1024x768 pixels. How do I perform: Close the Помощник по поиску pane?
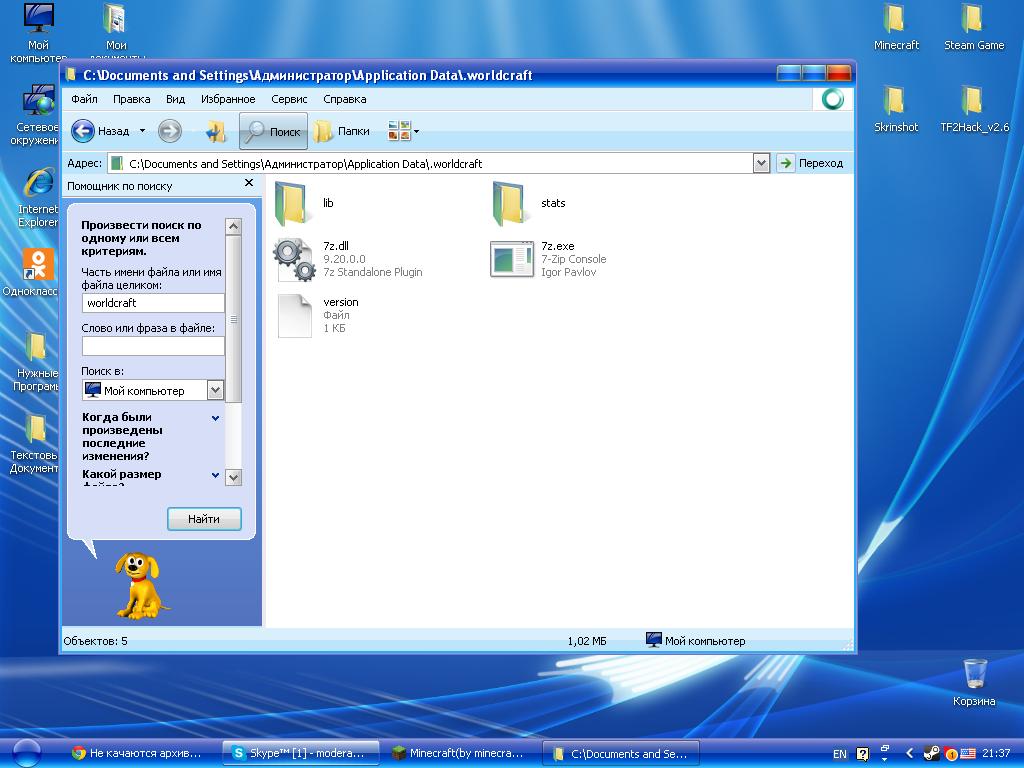coord(249,183)
